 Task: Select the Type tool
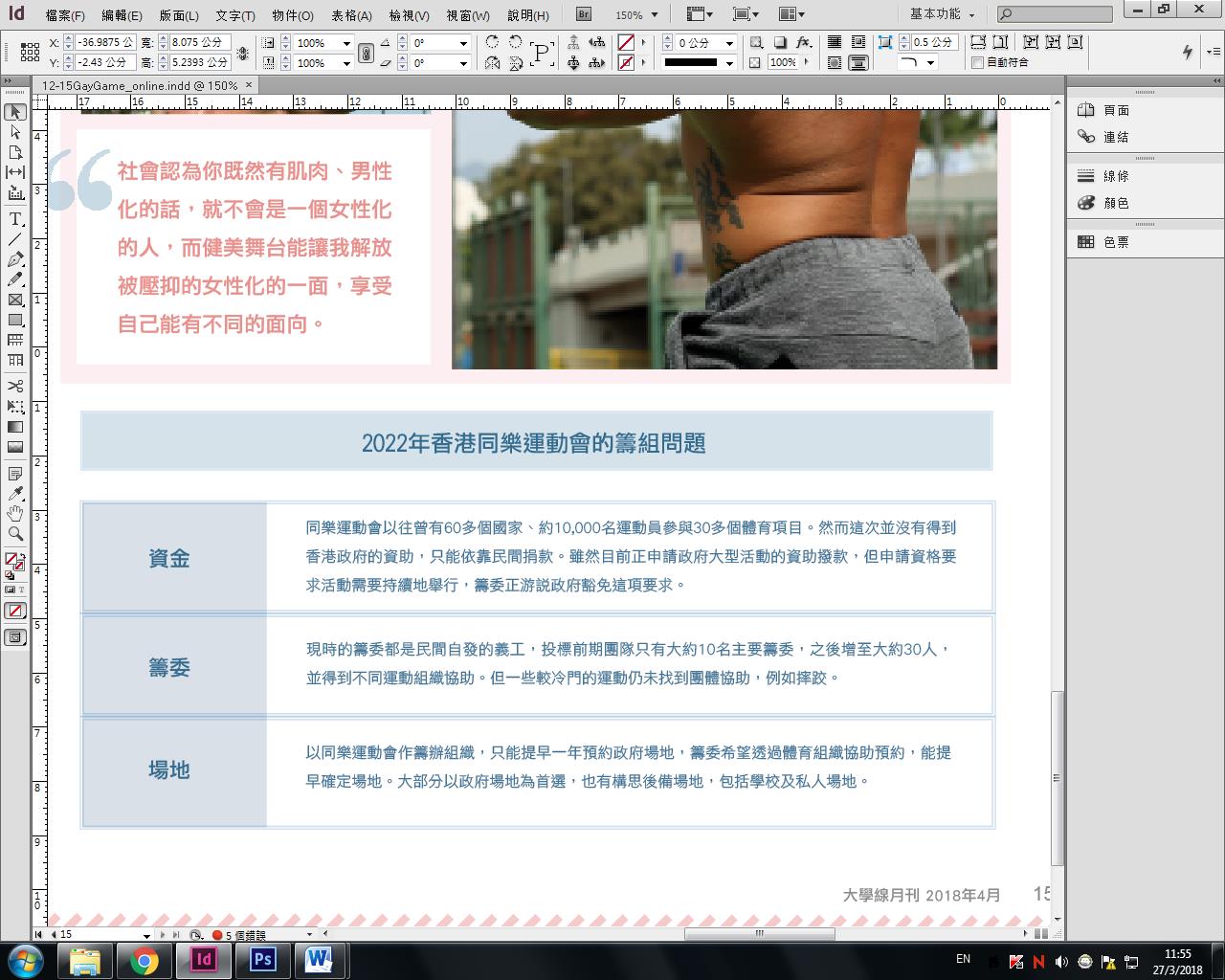click(x=15, y=219)
